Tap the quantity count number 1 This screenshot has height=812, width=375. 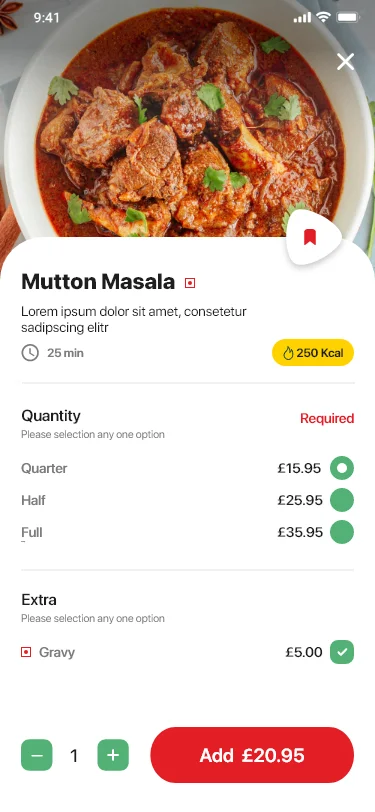click(75, 756)
